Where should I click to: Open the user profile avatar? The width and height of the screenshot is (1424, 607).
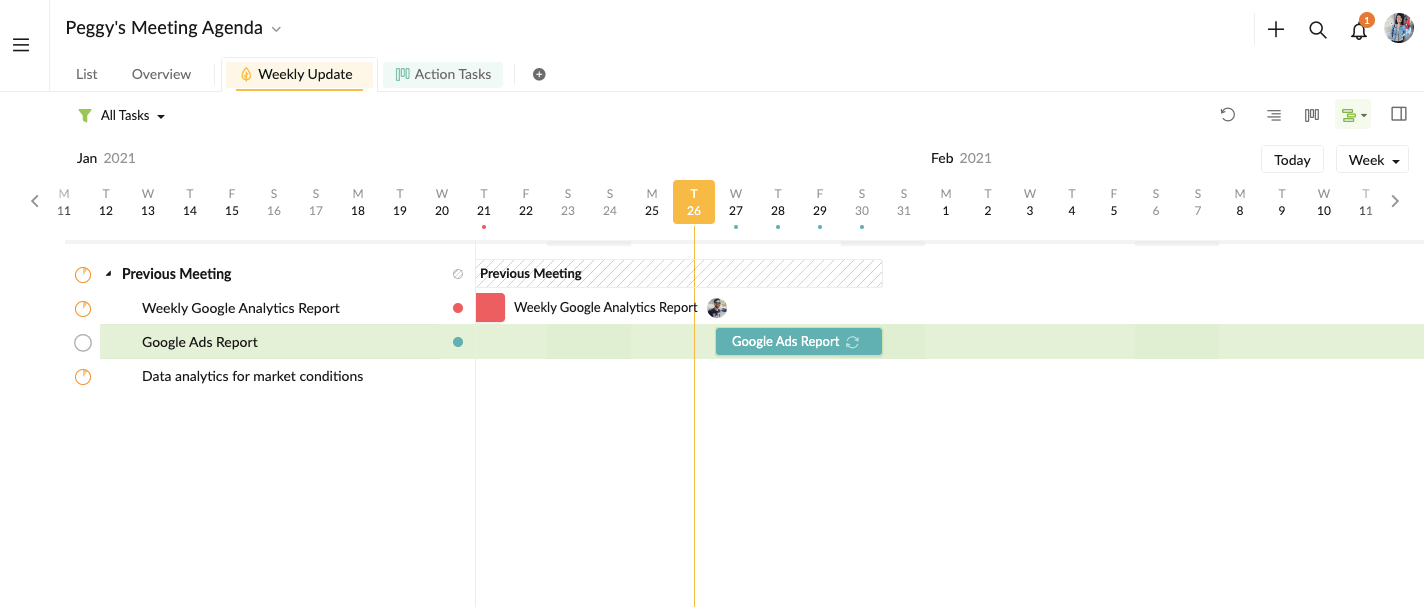pos(1399,28)
